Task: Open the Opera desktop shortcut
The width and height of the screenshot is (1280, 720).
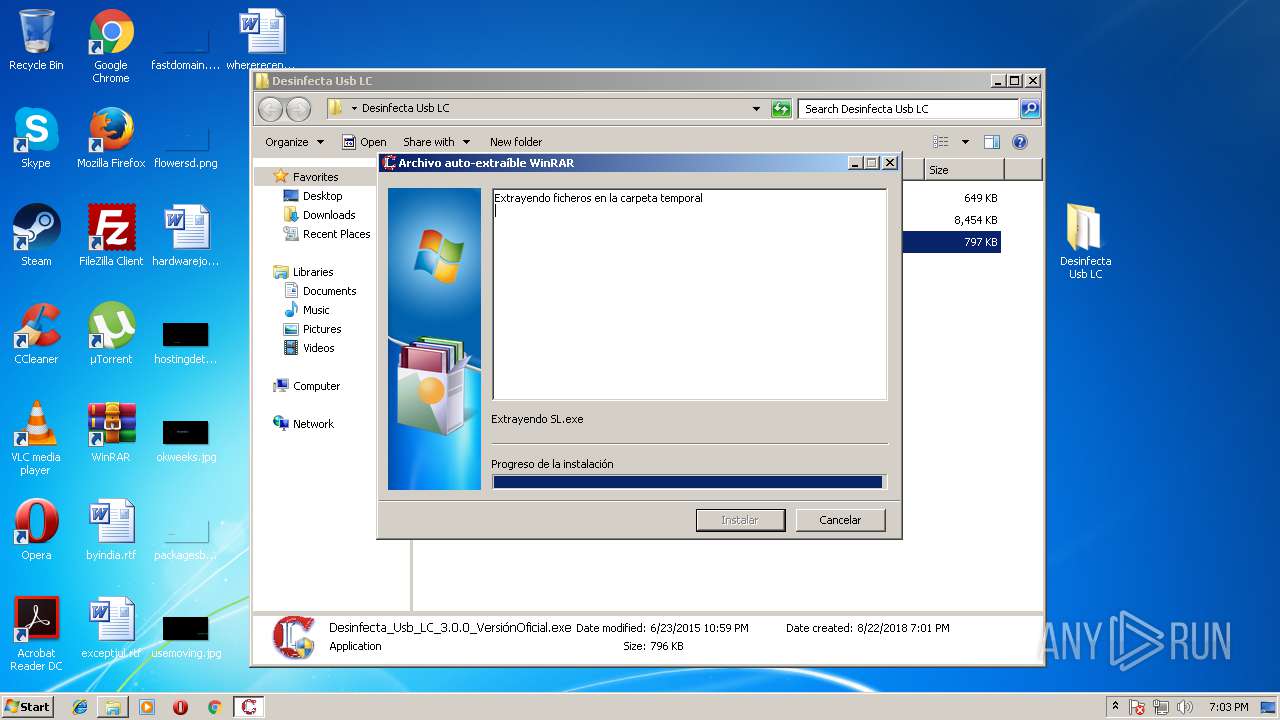Action: click(36, 530)
